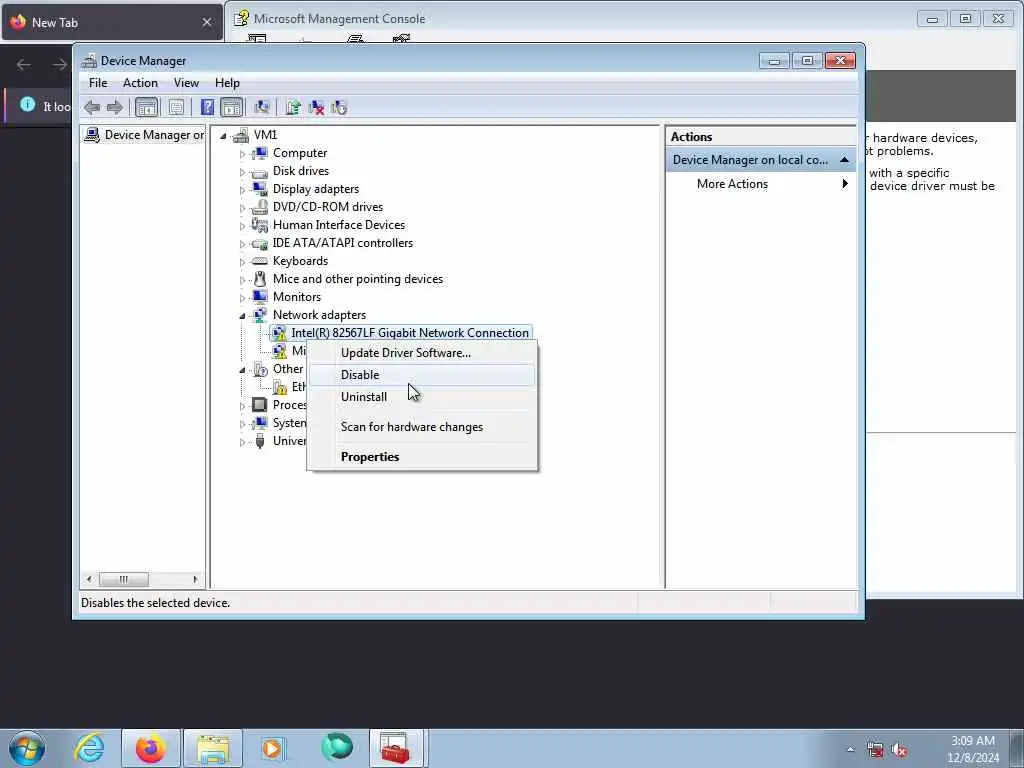The image size is (1024, 768).
Task: Expand the IDE ATA/ATAPI controllers arrow
Action: click(242, 244)
